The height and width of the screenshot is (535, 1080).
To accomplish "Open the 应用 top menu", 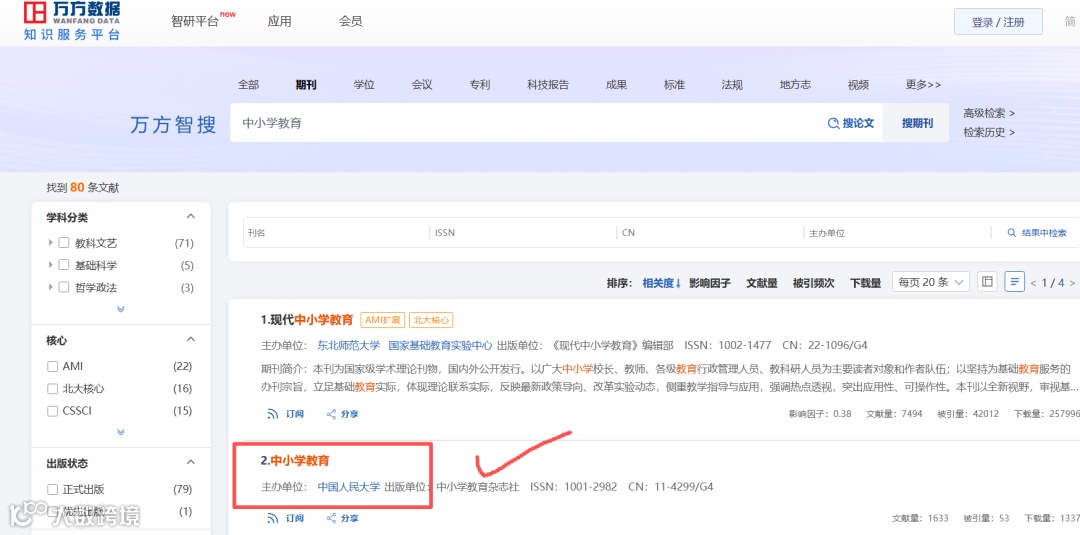I will point(280,21).
